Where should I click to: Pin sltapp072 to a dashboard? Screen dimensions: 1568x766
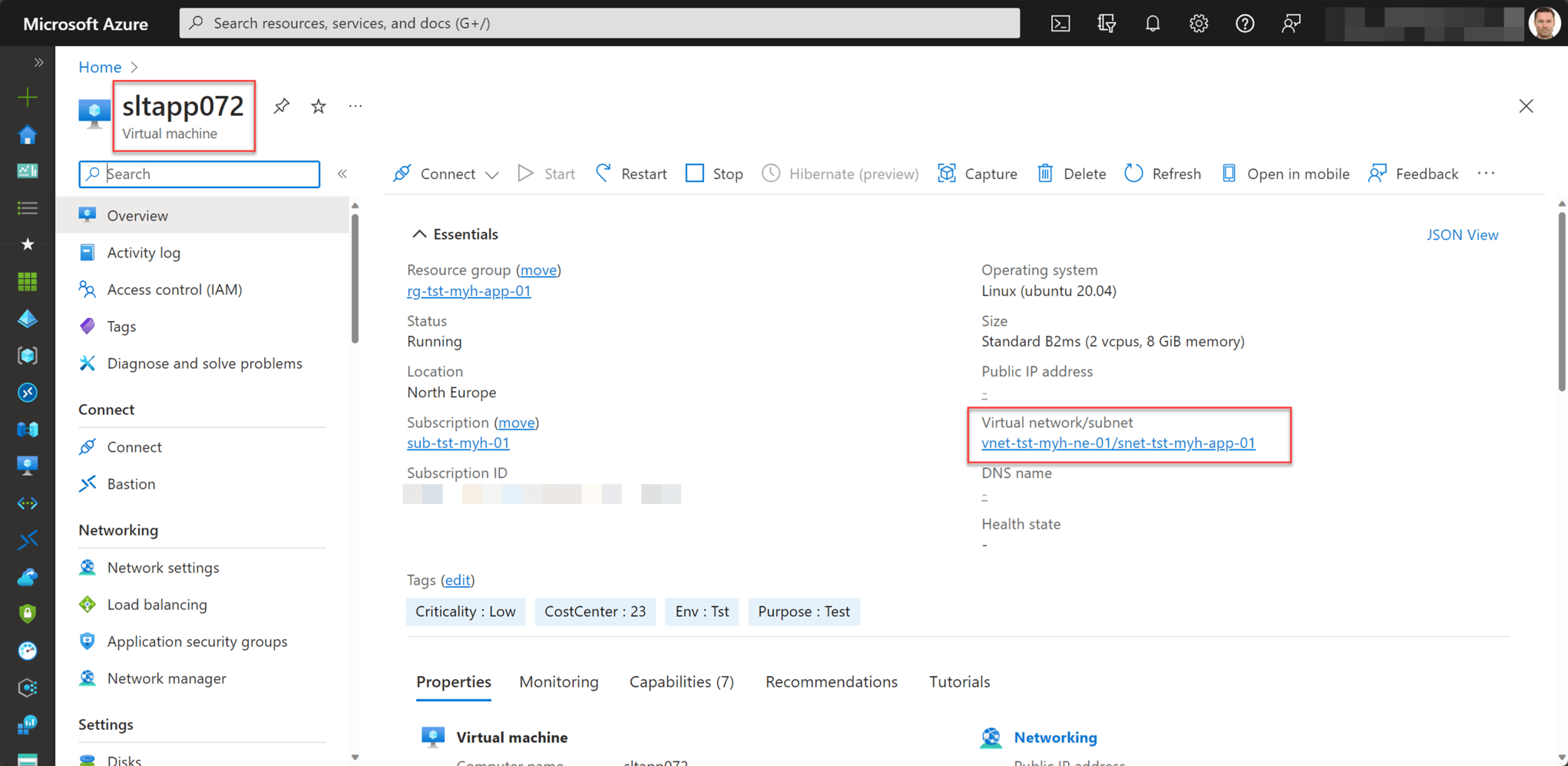[281, 106]
